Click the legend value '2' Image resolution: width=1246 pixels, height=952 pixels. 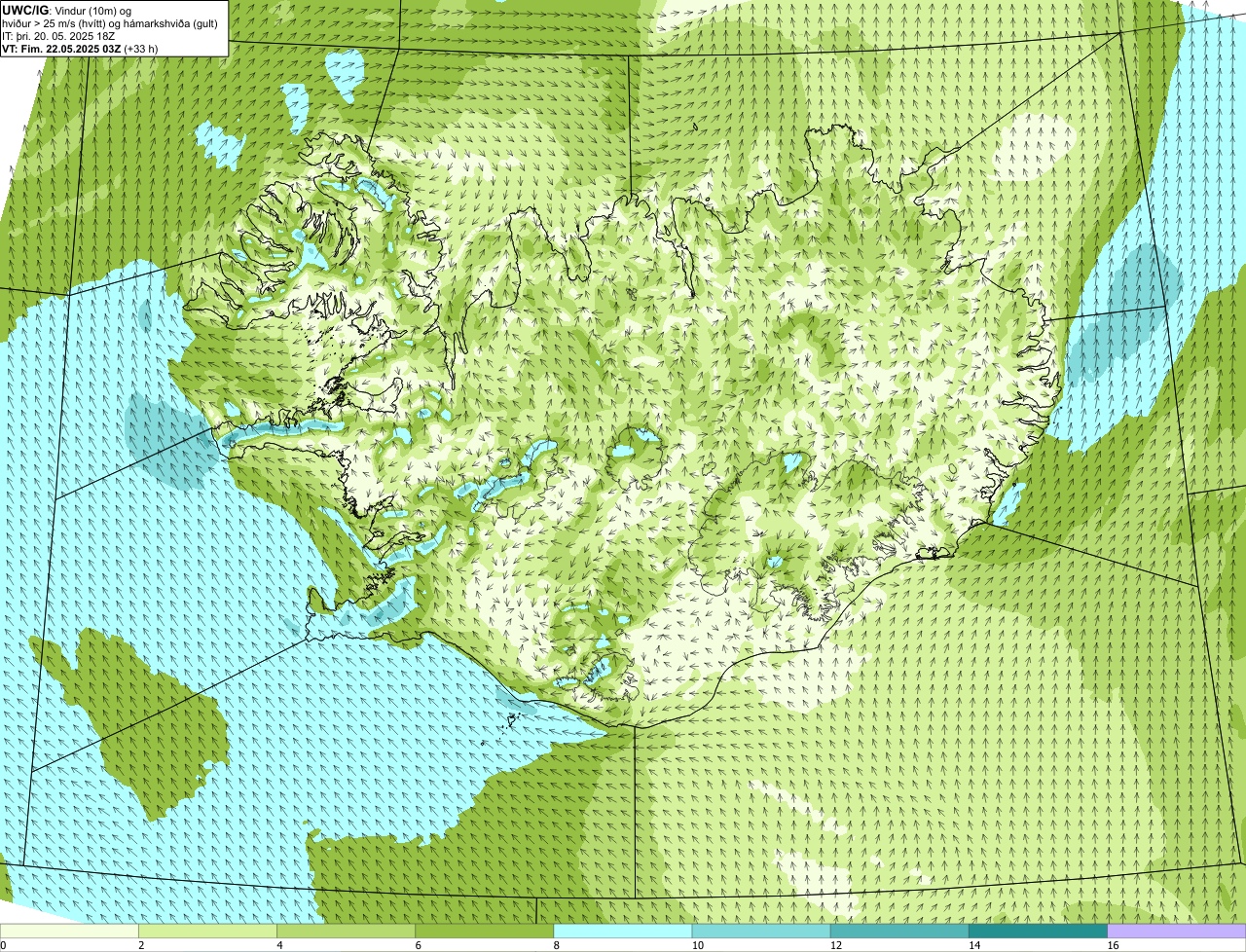(x=141, y=945)
